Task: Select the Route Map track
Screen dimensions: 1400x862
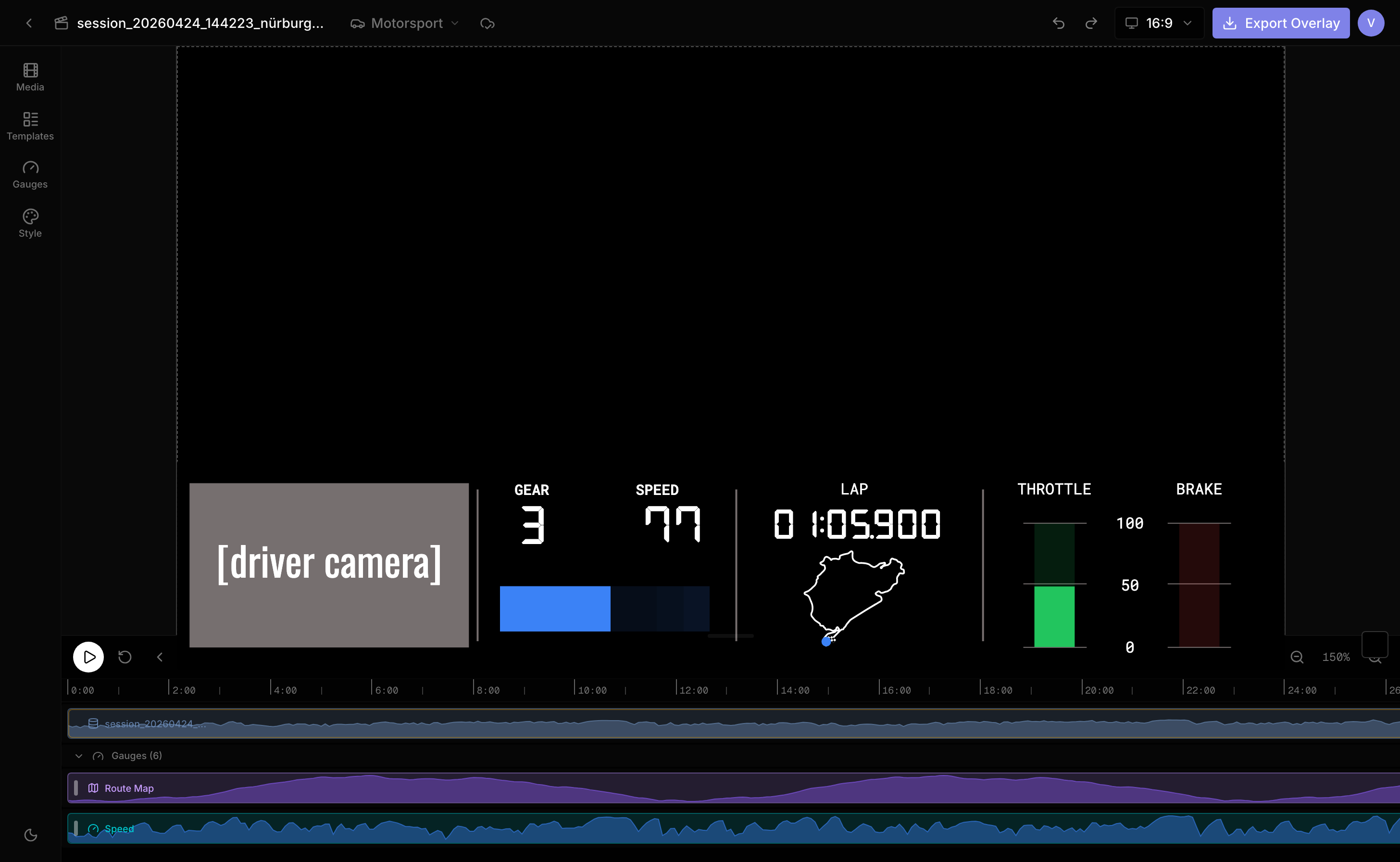Action: (x=734, y=788)
